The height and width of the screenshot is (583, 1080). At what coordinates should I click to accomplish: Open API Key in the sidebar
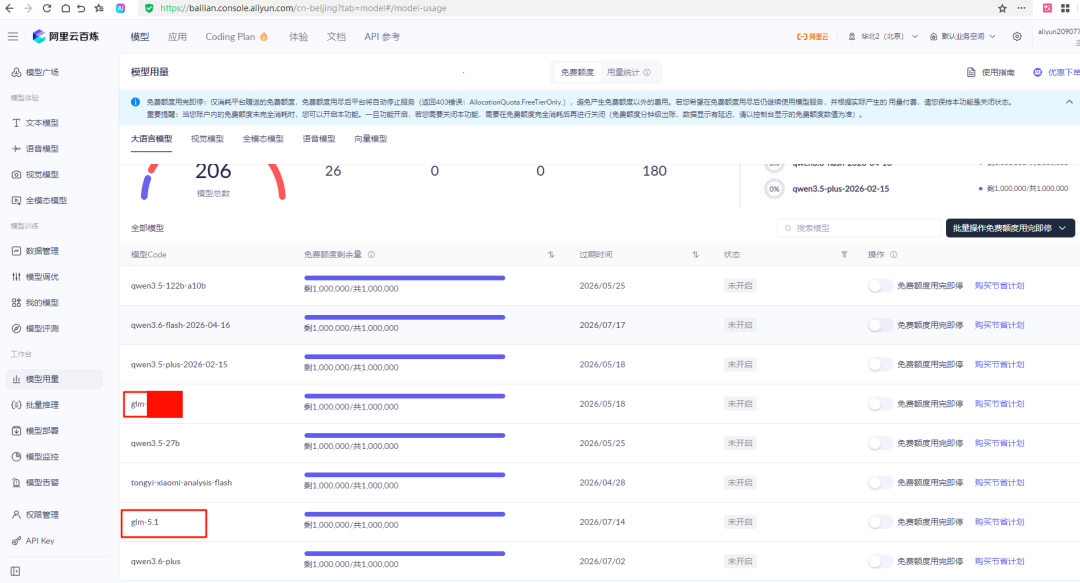[x=34, y=541]
